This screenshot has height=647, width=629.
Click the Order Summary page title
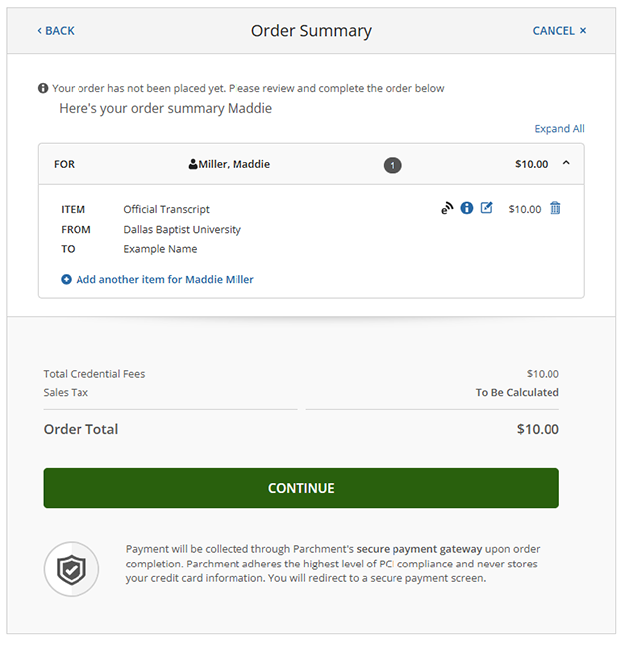(x=311, y=31)
